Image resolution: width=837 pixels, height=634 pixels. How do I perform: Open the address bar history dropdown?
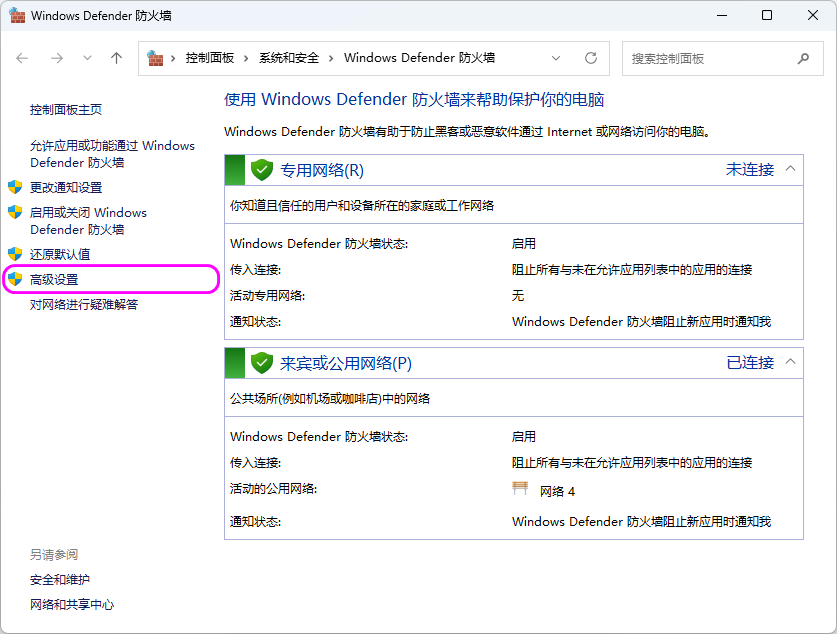[556, 58]
